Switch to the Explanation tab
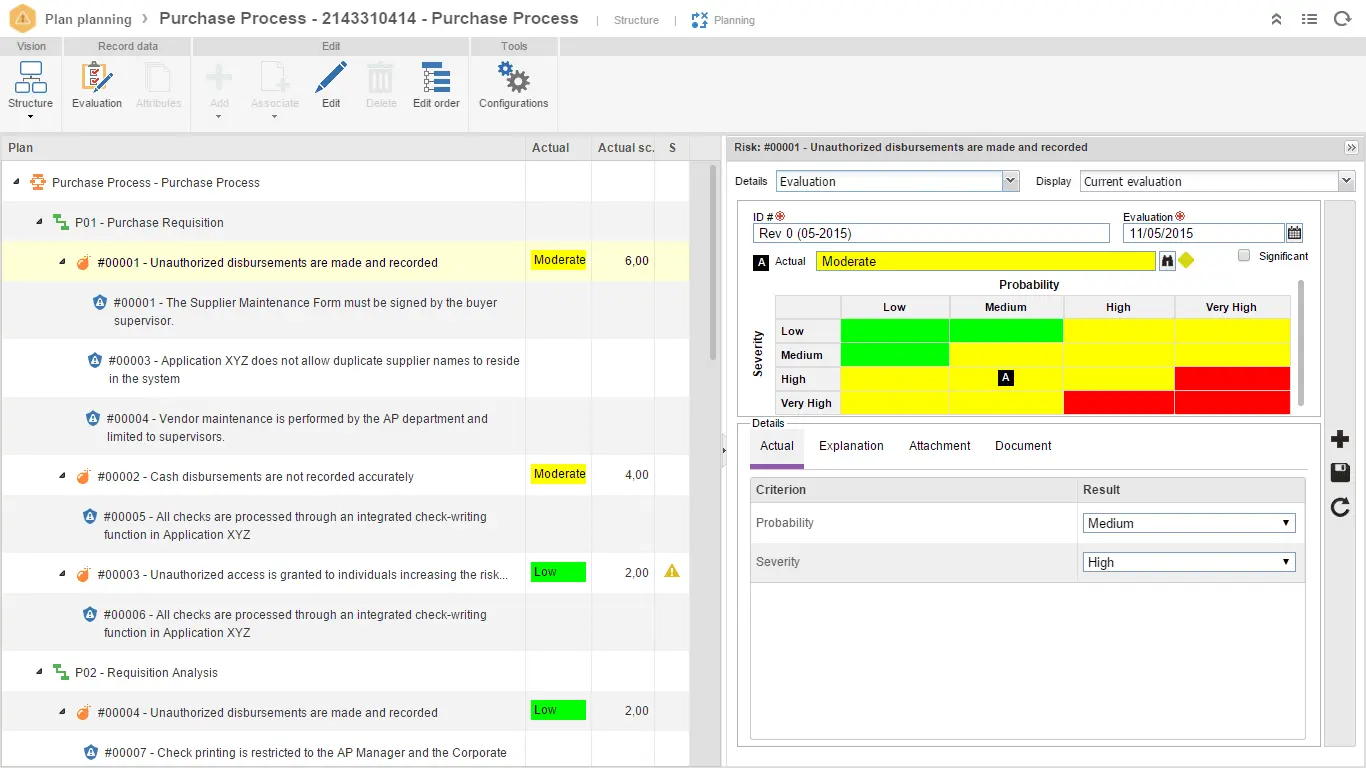 pyautogui.click(x=851, y=446)
